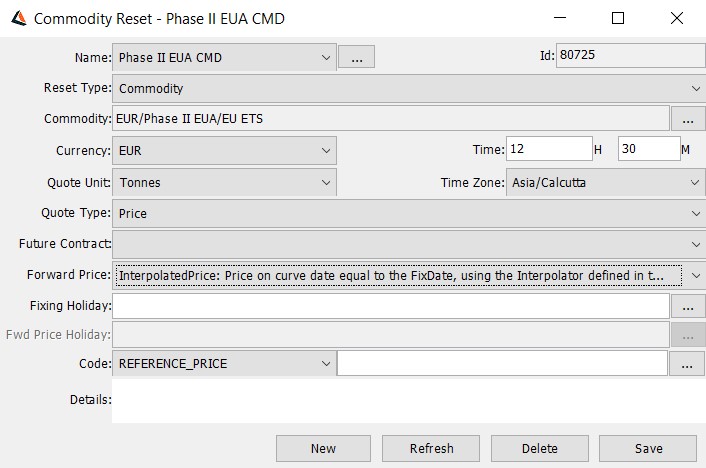Expand the Quote Type Price dropdown
Viewport: 706px width, 468px height.
pos(408,214)
